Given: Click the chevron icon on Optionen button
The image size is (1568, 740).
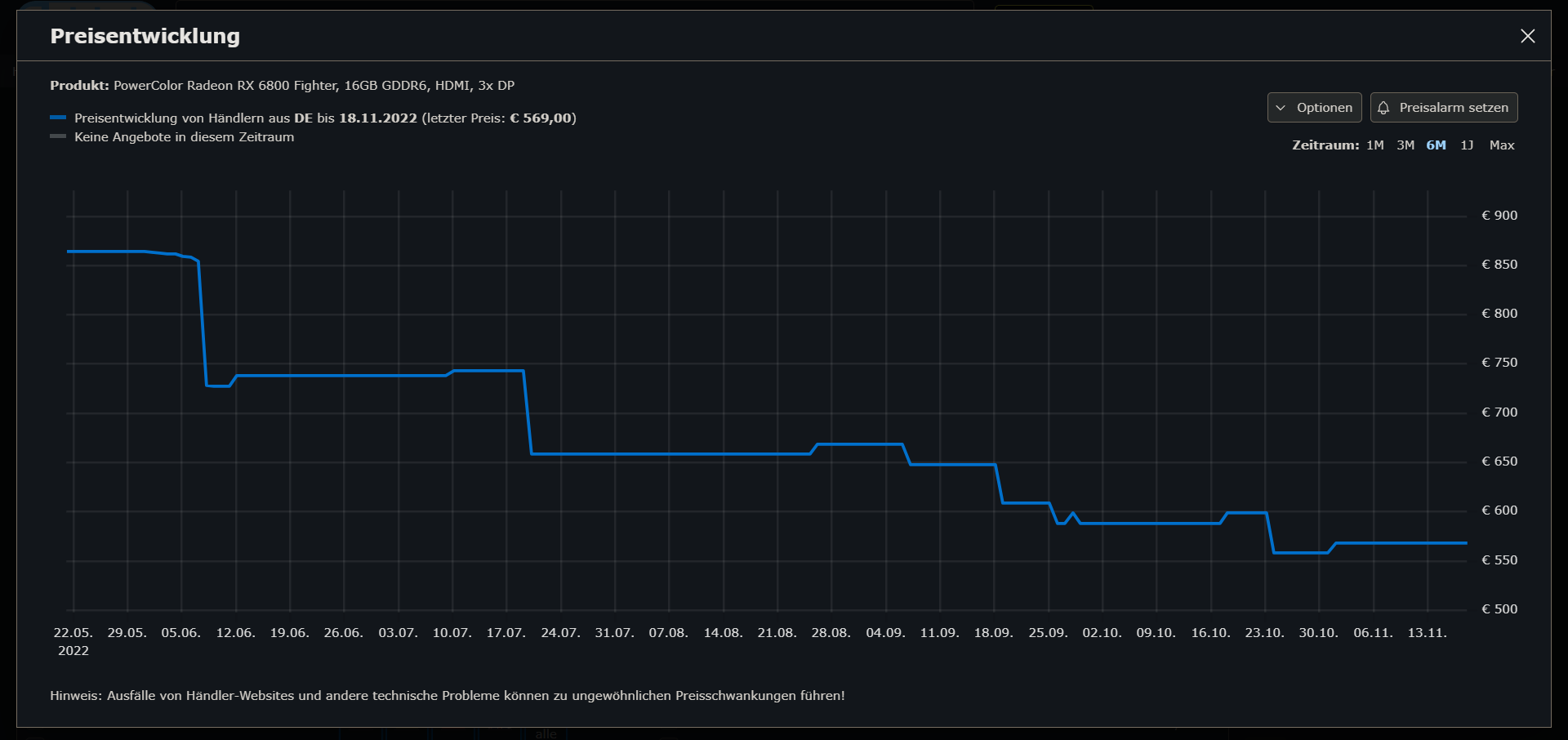Looking at the screenshot, I should 1280,107.
